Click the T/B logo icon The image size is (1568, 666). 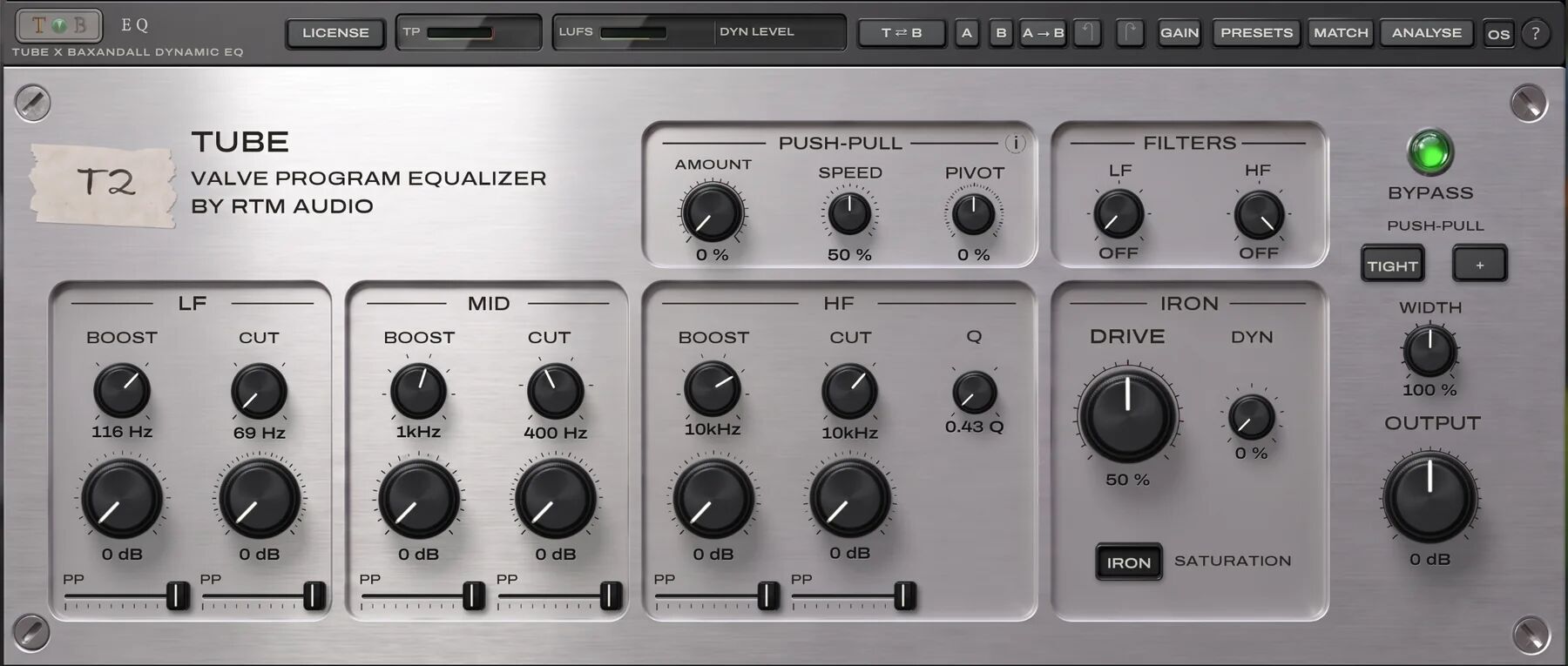(58, 25)
